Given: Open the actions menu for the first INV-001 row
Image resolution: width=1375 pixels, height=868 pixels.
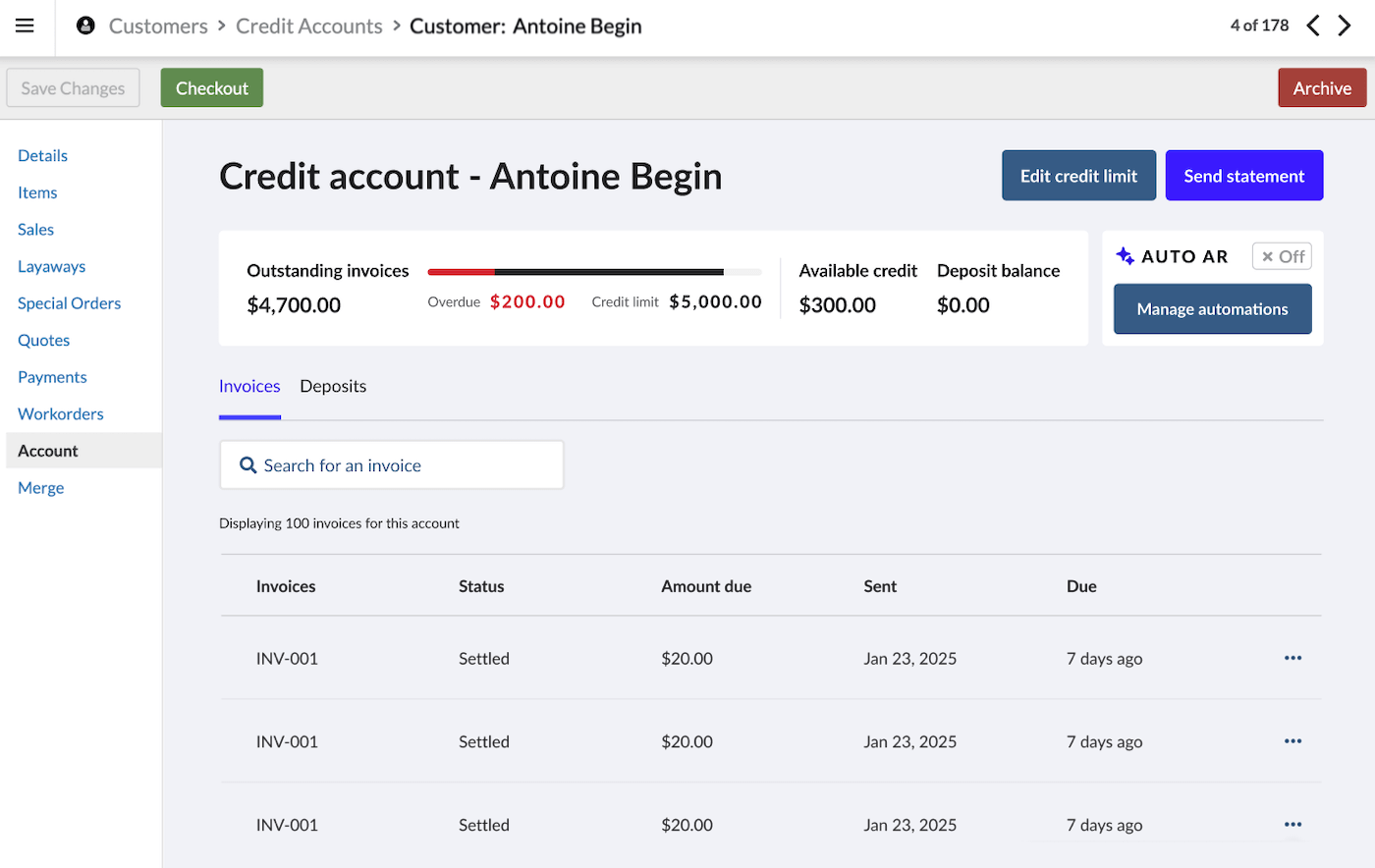Looking at the screenshot, I should pyautogui.click(x=1292, y=658).
